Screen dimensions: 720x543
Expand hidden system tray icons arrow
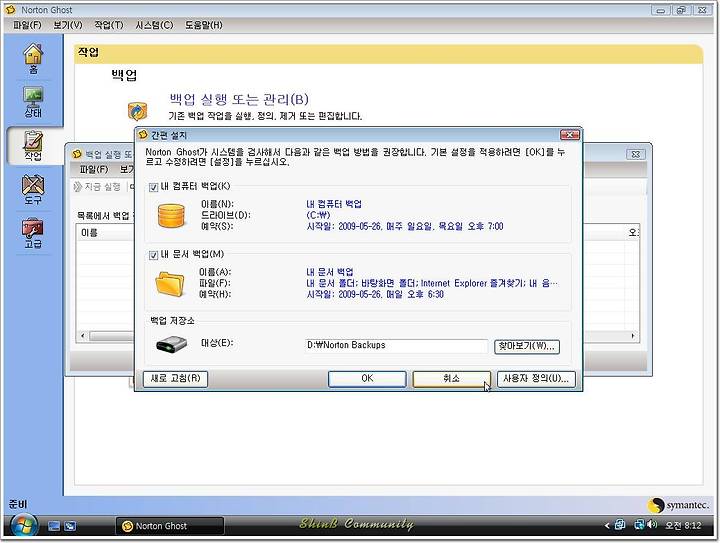point(607,525)
